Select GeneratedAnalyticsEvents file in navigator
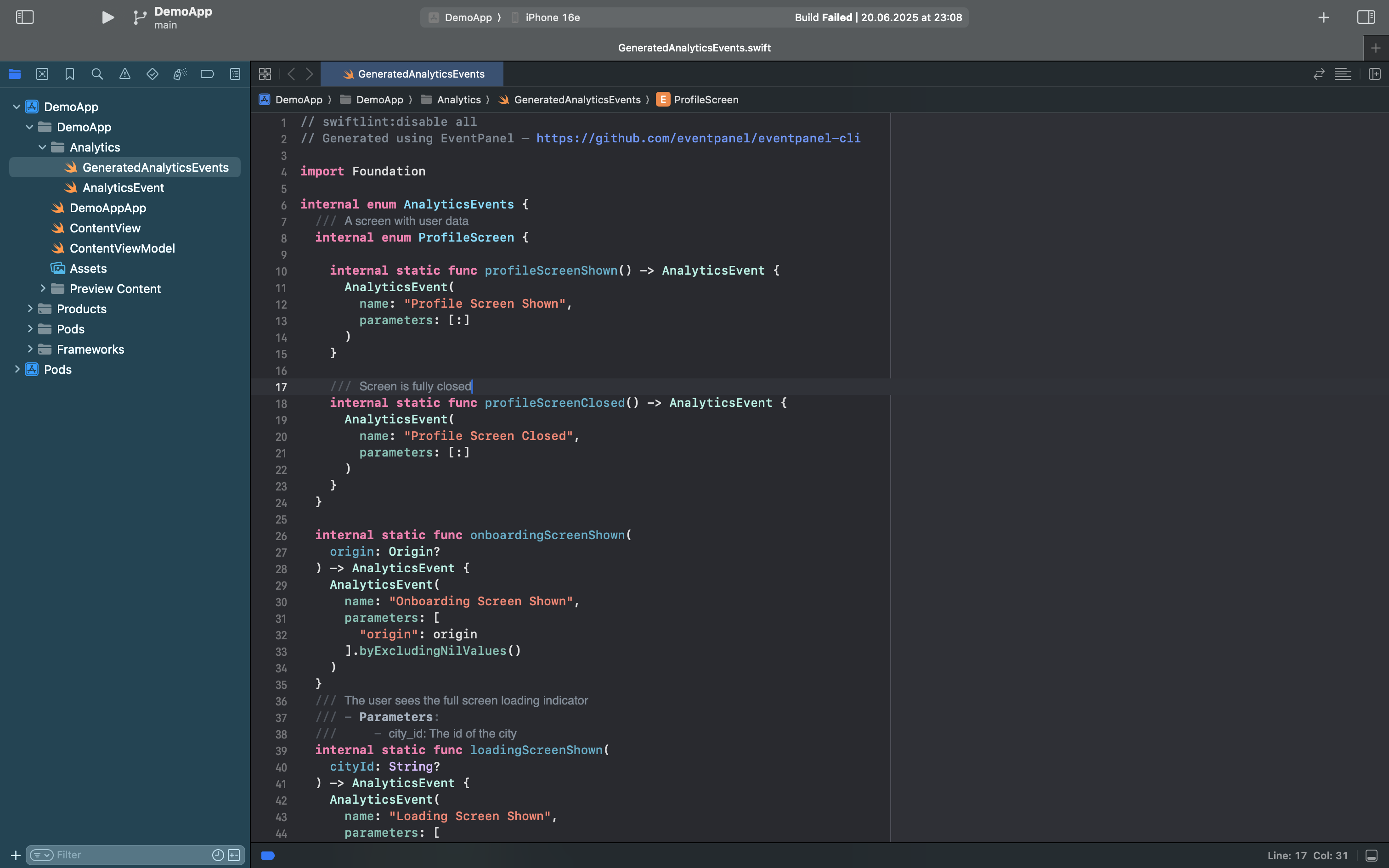1389x868 pixels. coord(125,168)
